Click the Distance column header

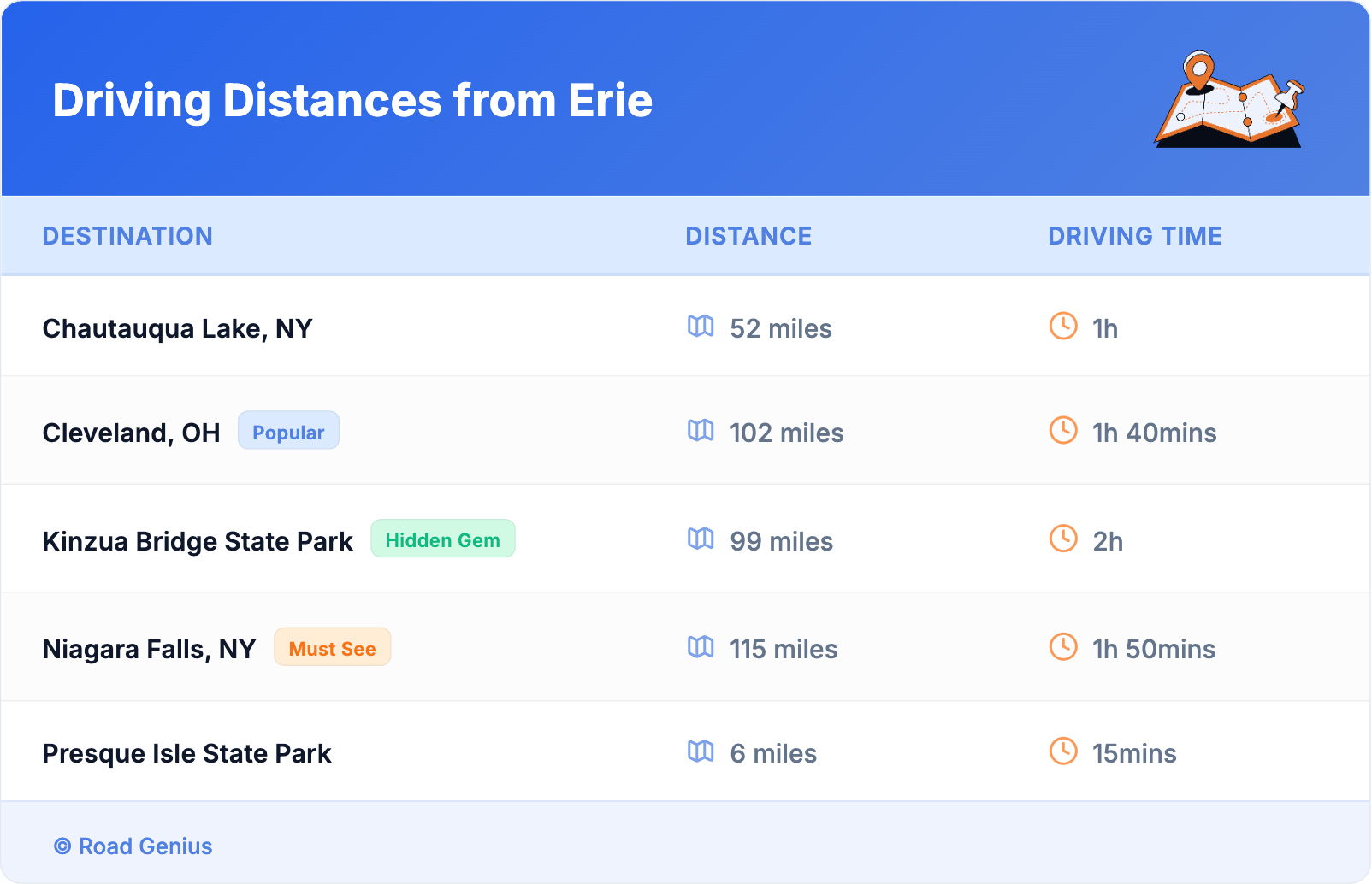(x=748, y=236)
